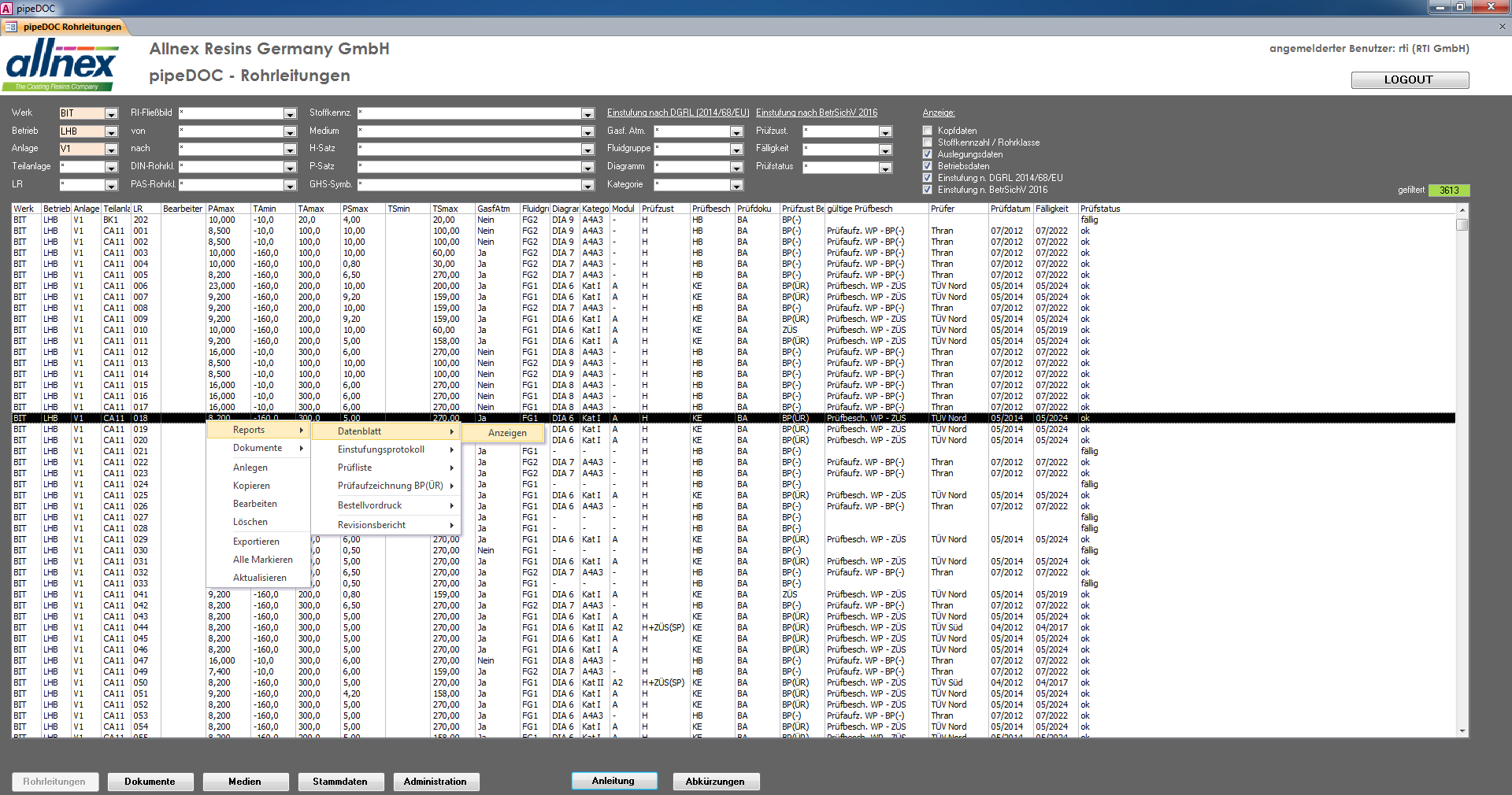Click the Anleitung button

[x=613, y=781]
